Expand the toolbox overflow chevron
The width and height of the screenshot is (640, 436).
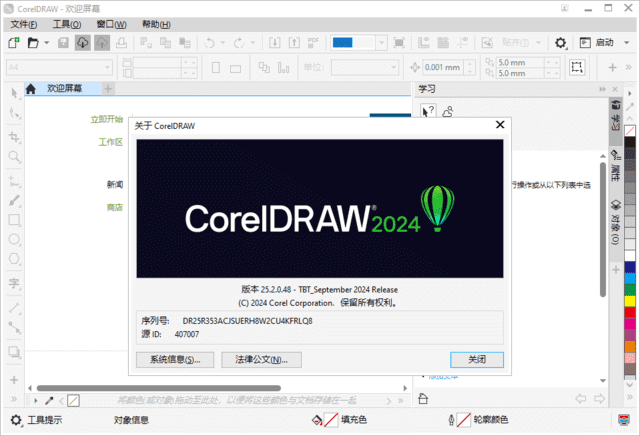(x=14, y=399)
